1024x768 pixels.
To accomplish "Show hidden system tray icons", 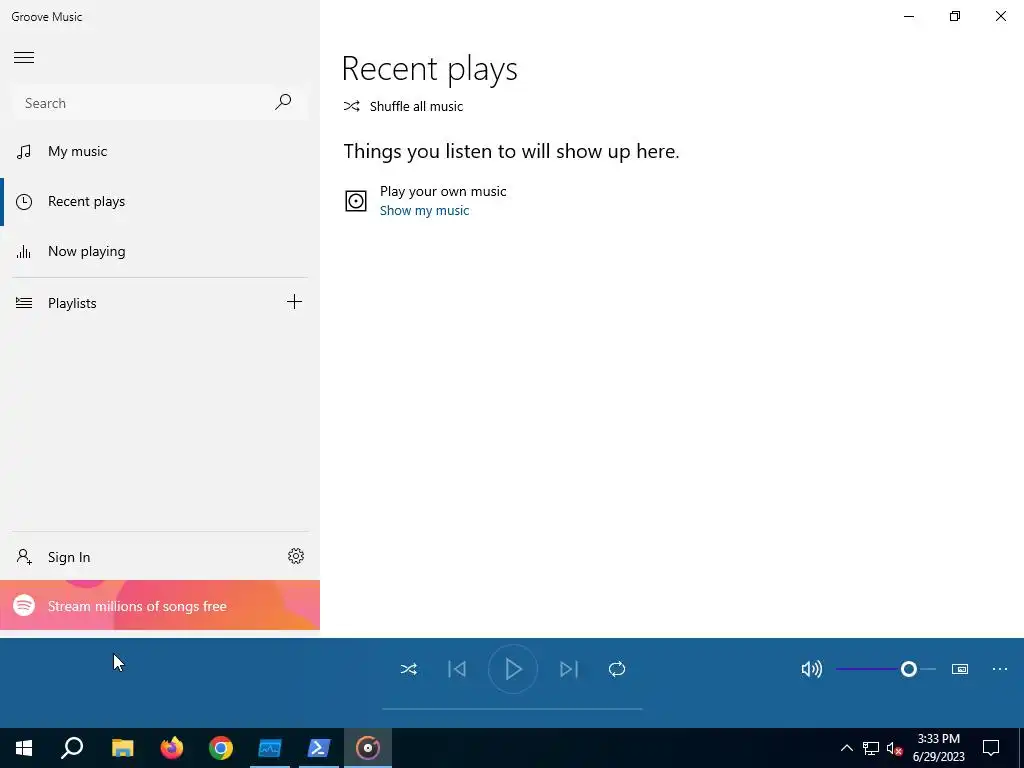I will click(x=846, y=748).
